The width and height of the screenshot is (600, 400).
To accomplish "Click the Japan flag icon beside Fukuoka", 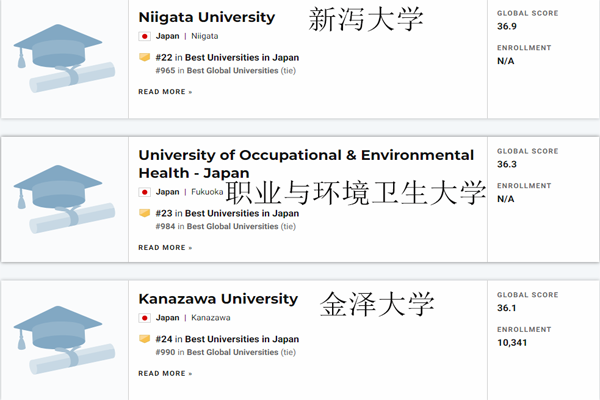I will click(144, 192).
